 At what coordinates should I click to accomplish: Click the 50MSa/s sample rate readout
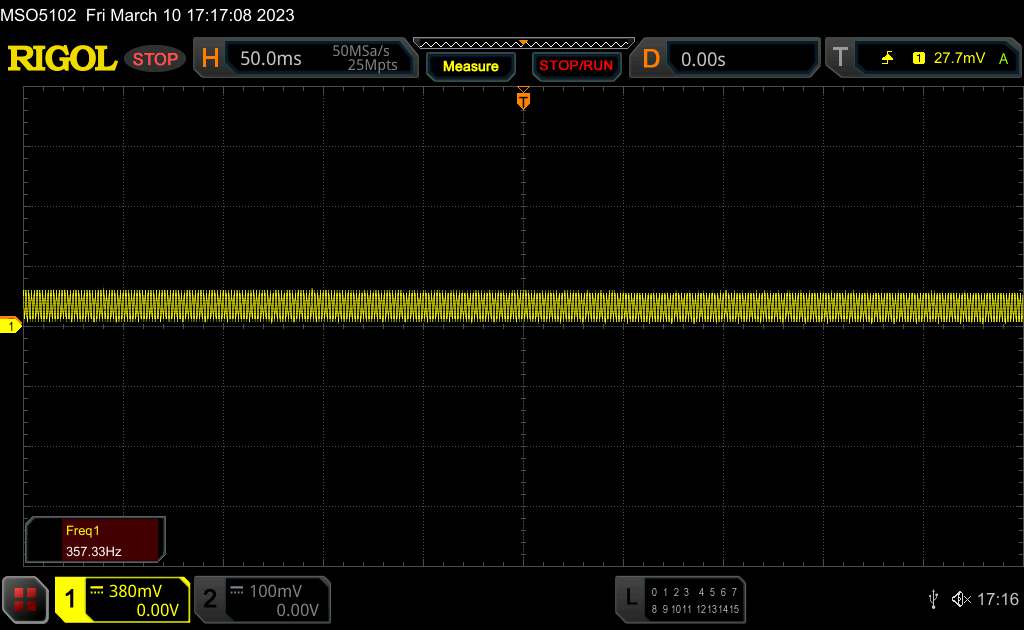coord(360,51)
